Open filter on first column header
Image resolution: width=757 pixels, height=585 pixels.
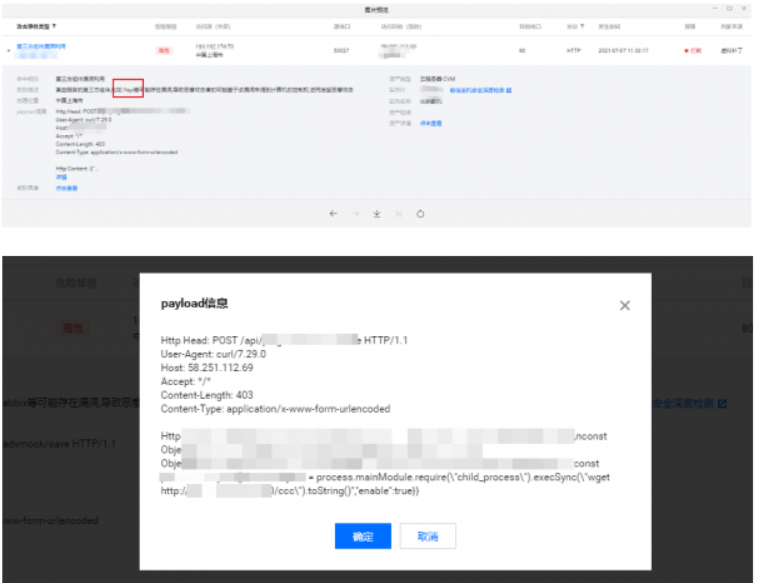pos(54,26)
